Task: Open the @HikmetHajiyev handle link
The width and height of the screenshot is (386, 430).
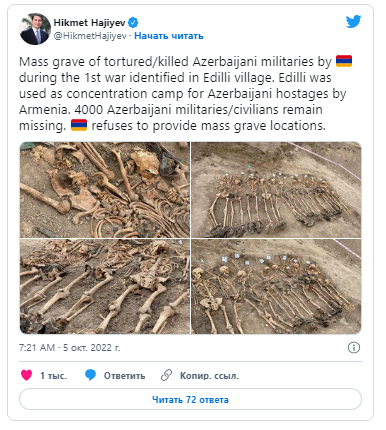Action: [x=90, y=36]
